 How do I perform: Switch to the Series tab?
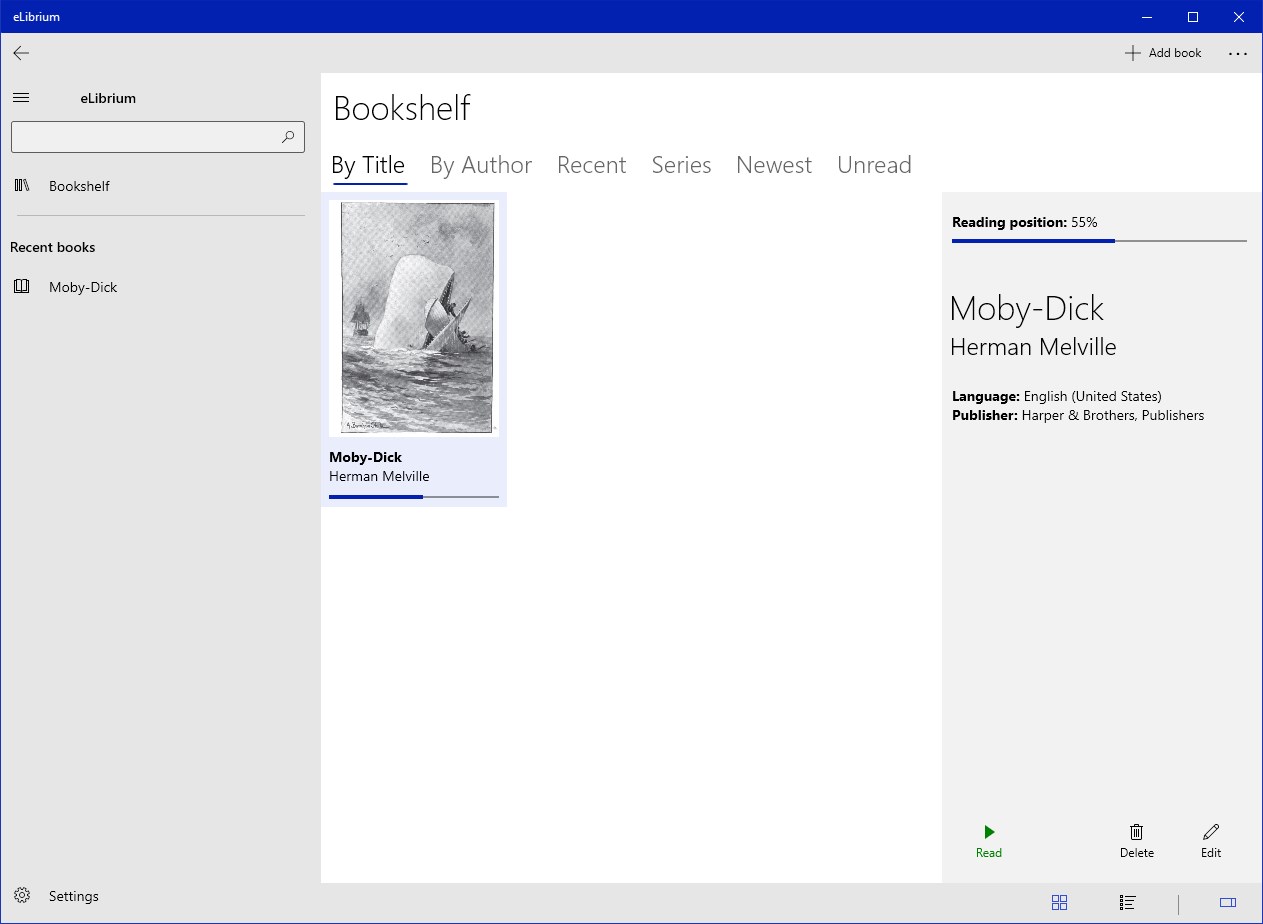[681, 165]
